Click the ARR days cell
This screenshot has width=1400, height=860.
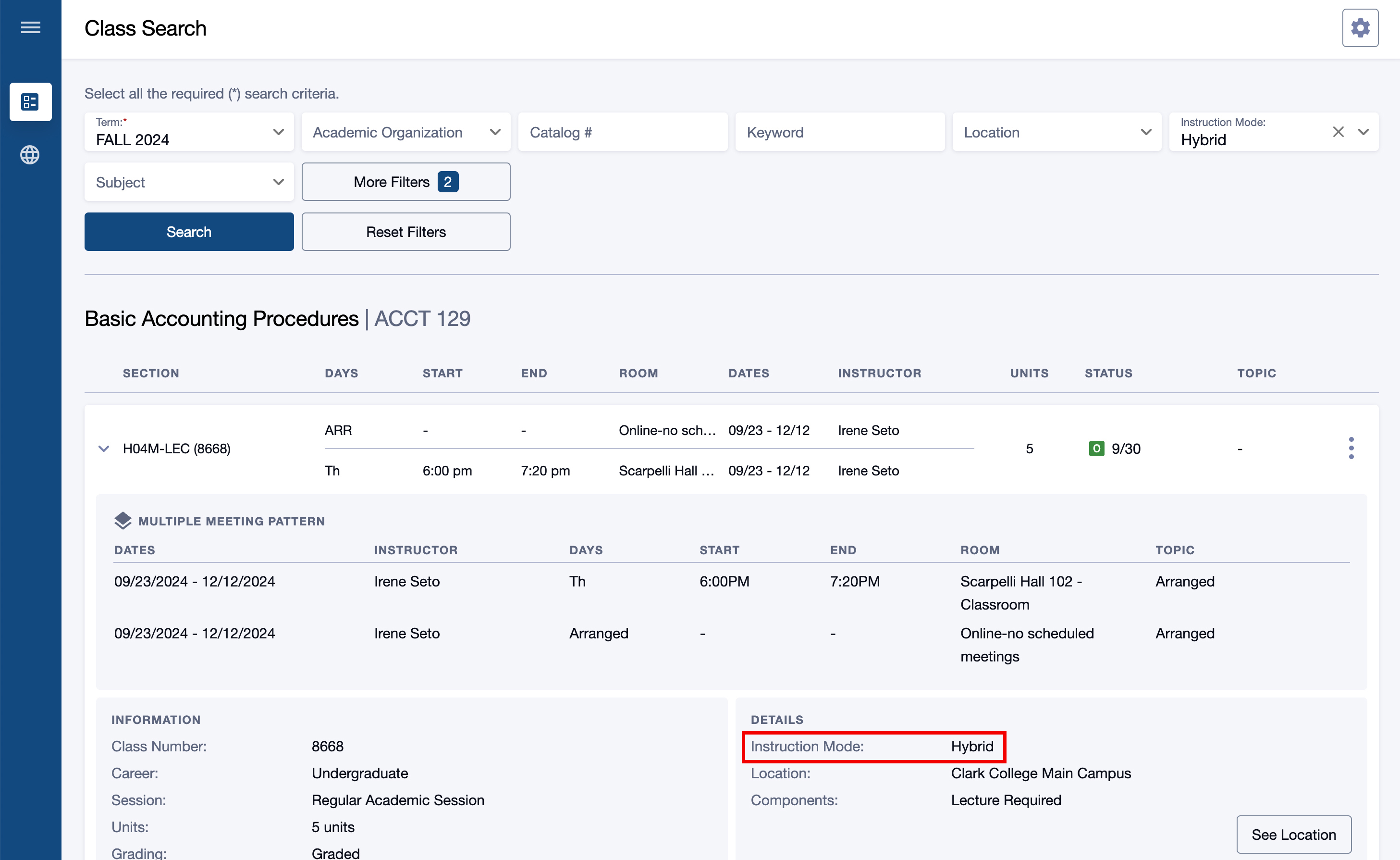point(338,430)
